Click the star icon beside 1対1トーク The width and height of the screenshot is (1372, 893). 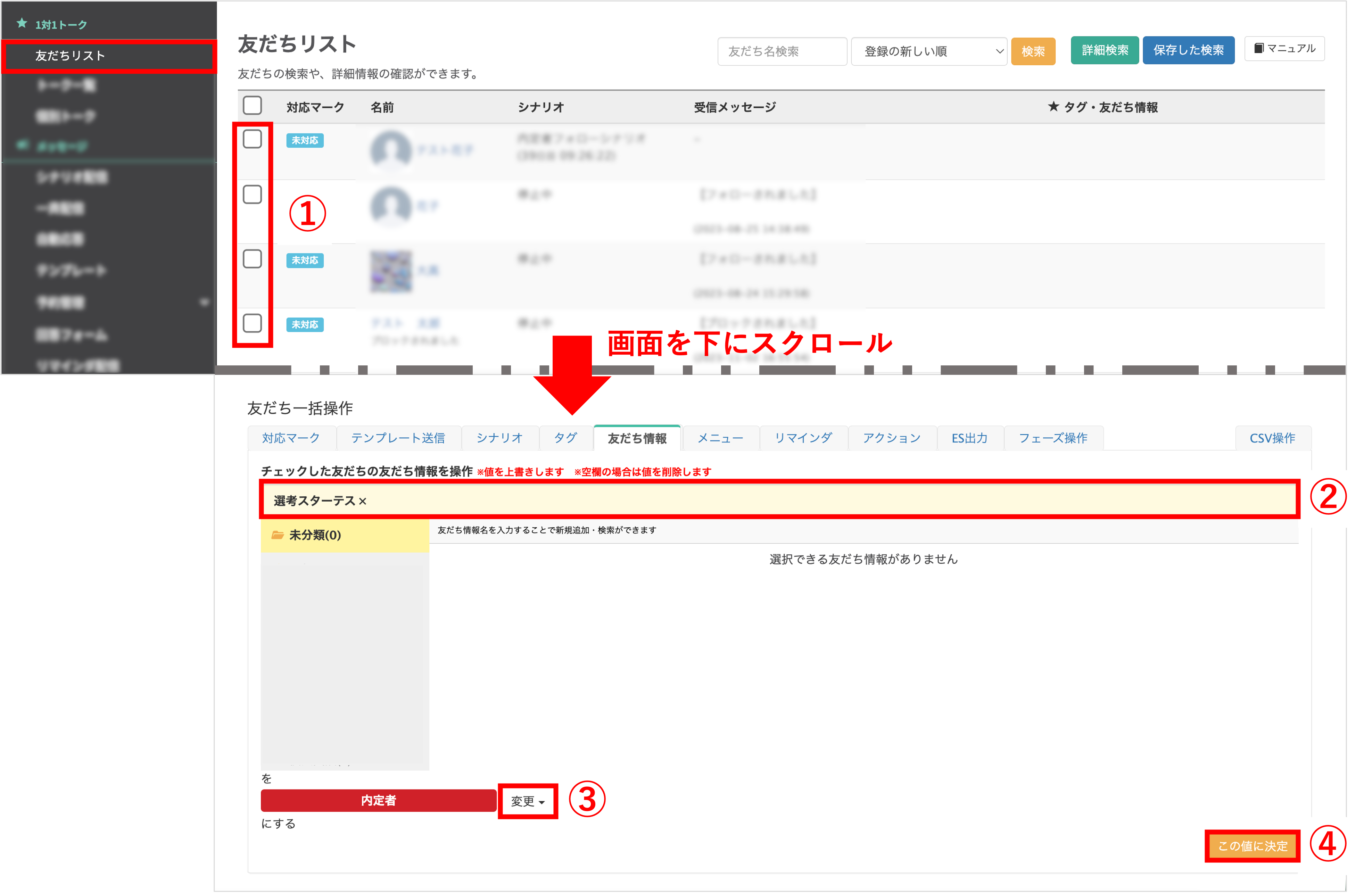click(22, 24)
